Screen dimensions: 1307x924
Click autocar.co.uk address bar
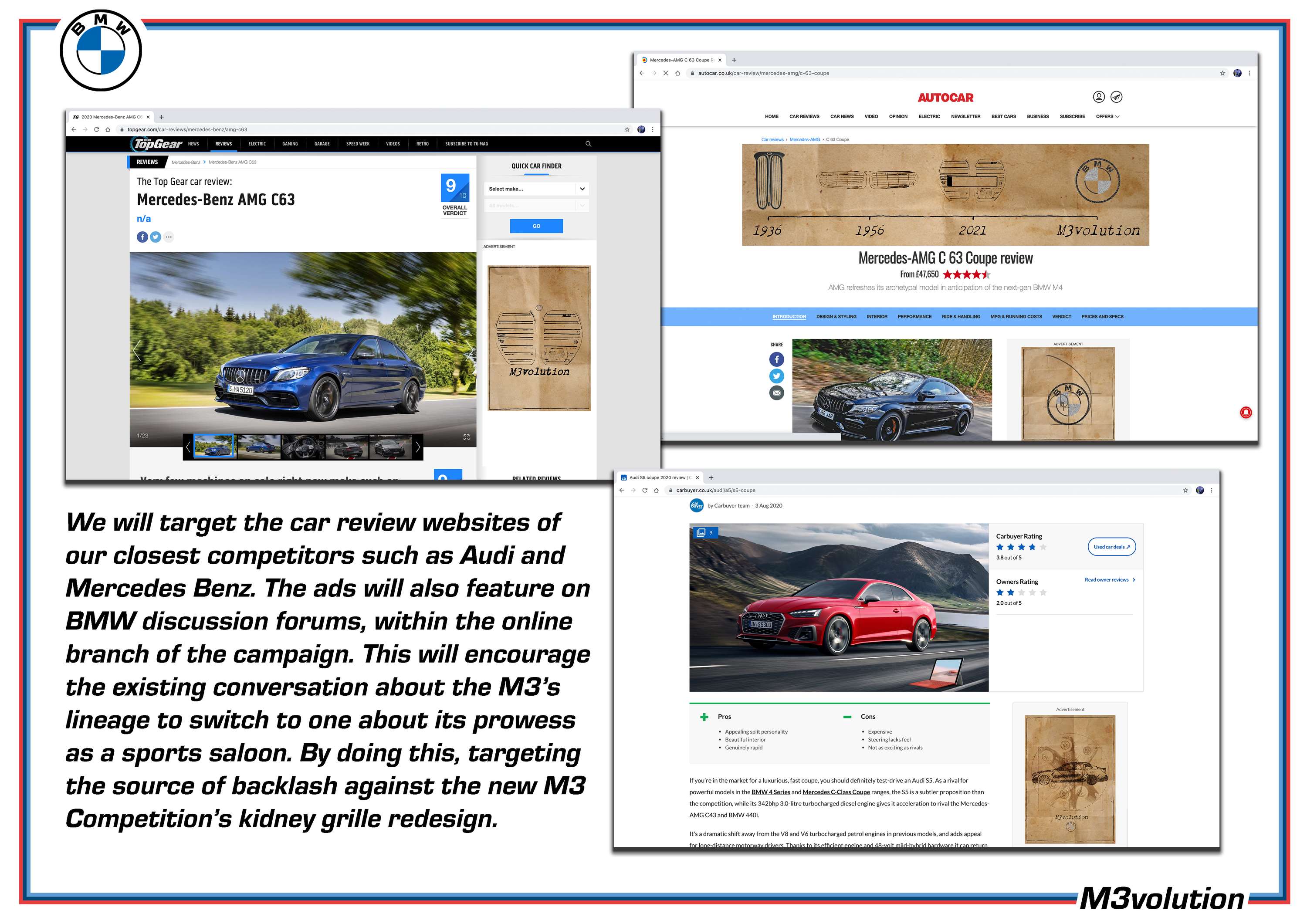956,74
